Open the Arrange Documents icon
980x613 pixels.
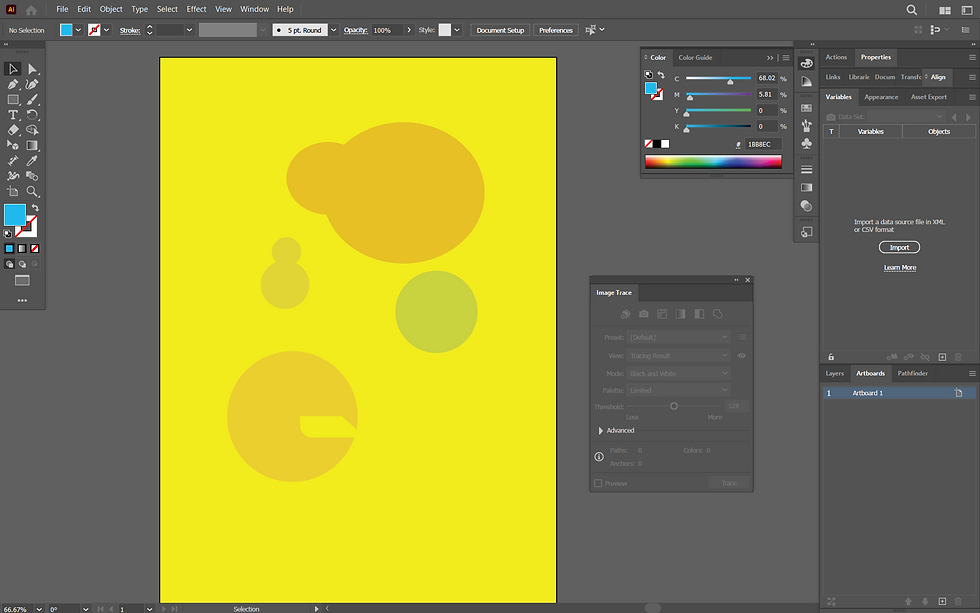pyautogui.click(x=945, y=10)
